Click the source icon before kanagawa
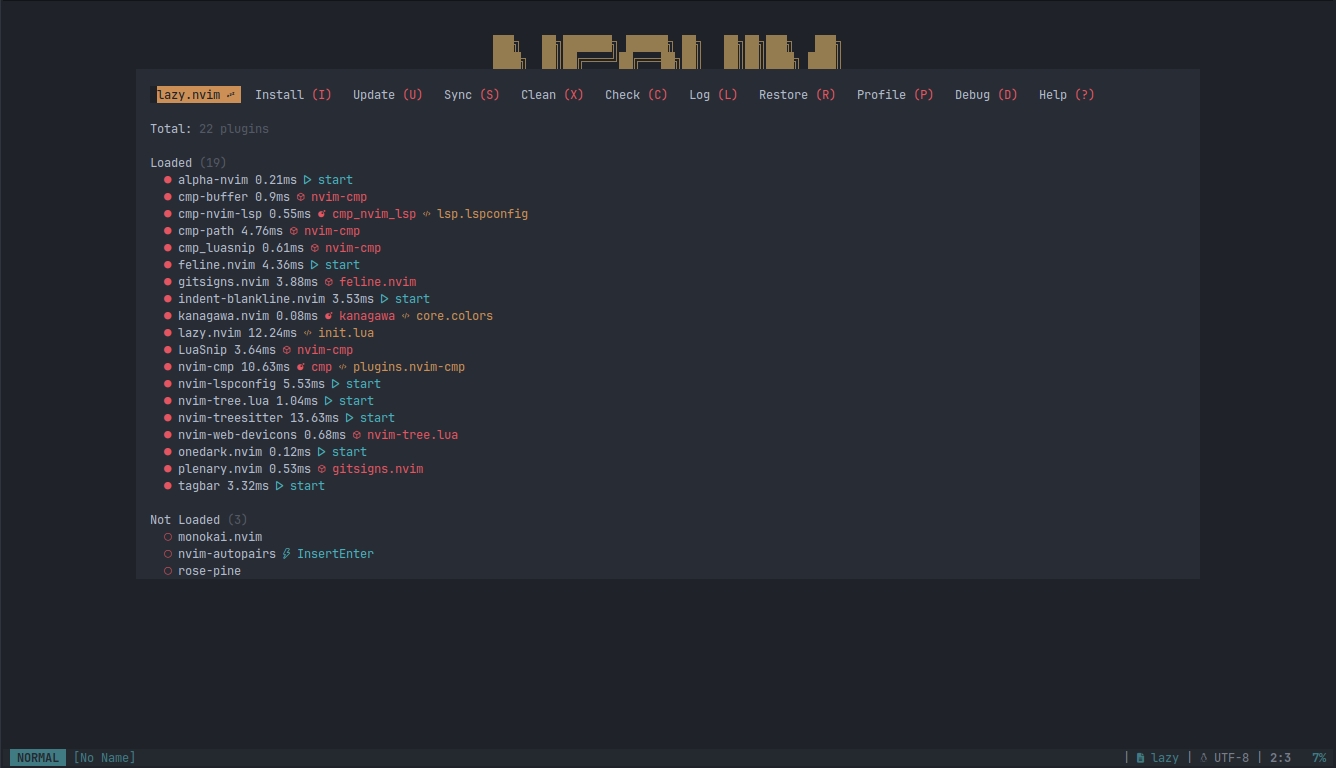The height and width of the screenshot is (768, 1336). (329, 316)
